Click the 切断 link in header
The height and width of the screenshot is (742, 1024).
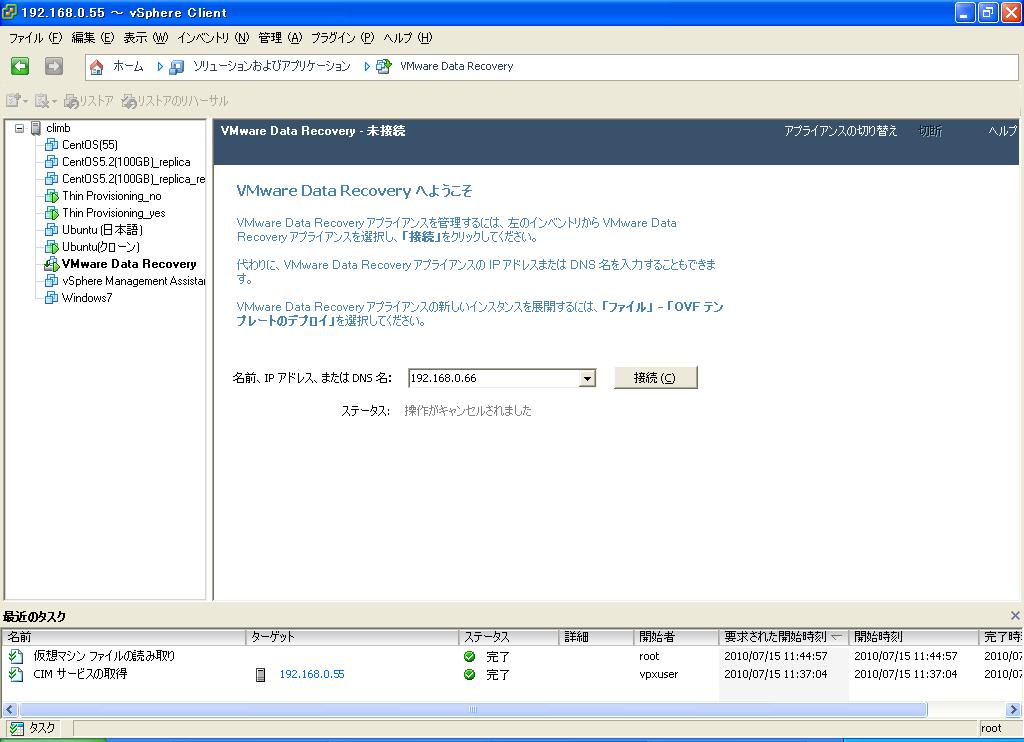pyautogui.click(x=931, y=131)
